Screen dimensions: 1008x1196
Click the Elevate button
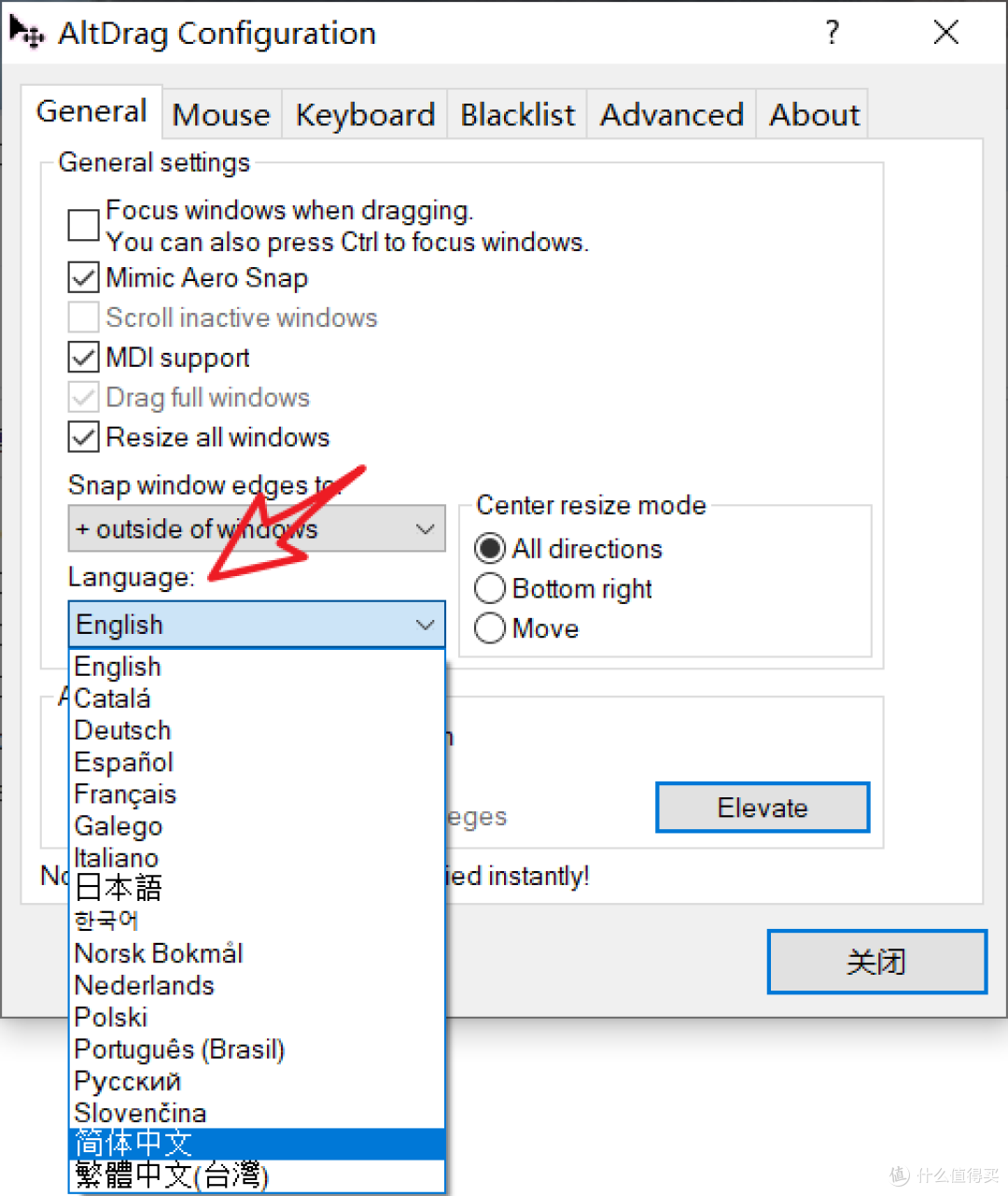pos(763,808)
